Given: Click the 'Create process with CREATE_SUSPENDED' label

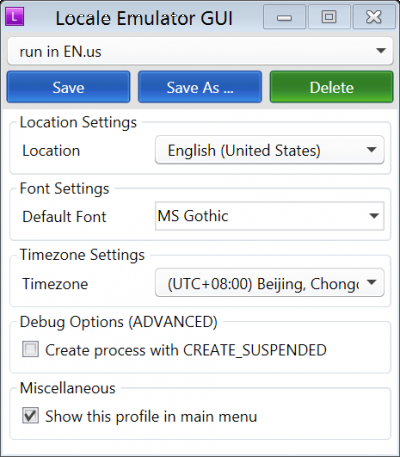Looking at the screenshot, I should click(x=186, y=350).
